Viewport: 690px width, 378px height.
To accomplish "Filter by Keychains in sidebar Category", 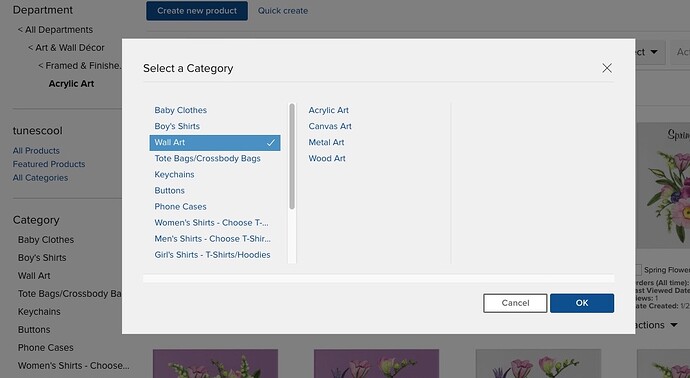I will tap(39, 312).
